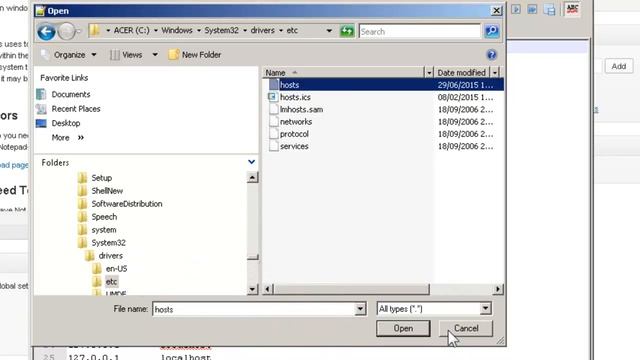Click the Back arrow navigation button
The width and height of the screenshot is (640, 360).
[46, 31]
